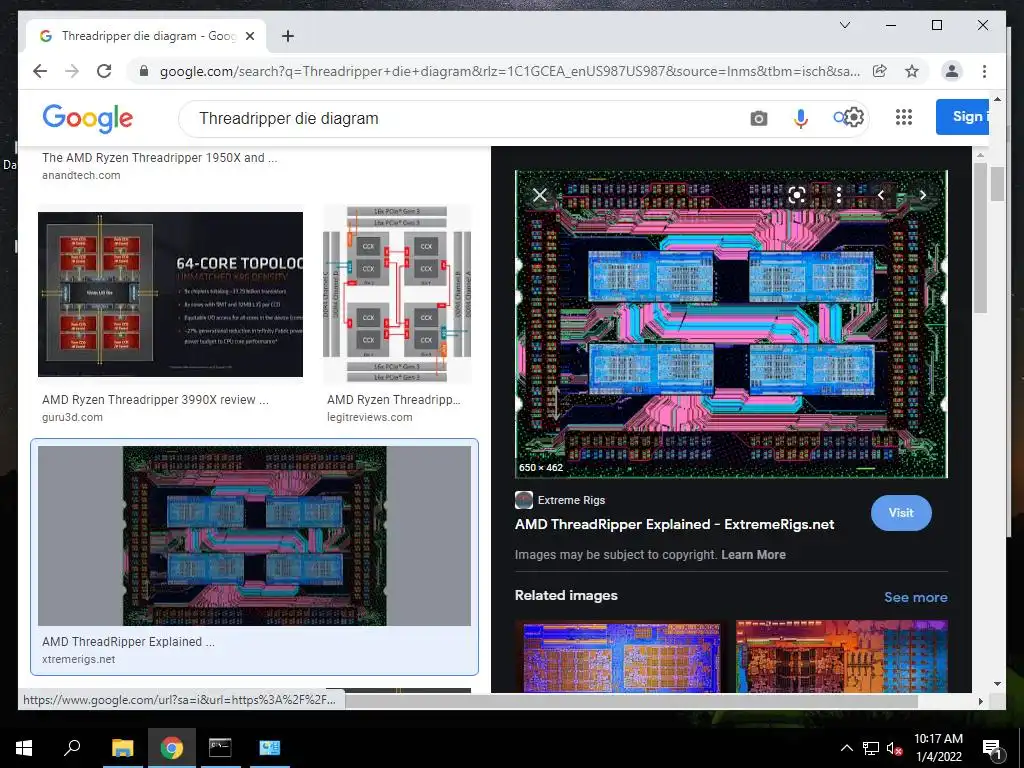
Task: Click the Chrome taskbar icon
Action: click(171, 748)
